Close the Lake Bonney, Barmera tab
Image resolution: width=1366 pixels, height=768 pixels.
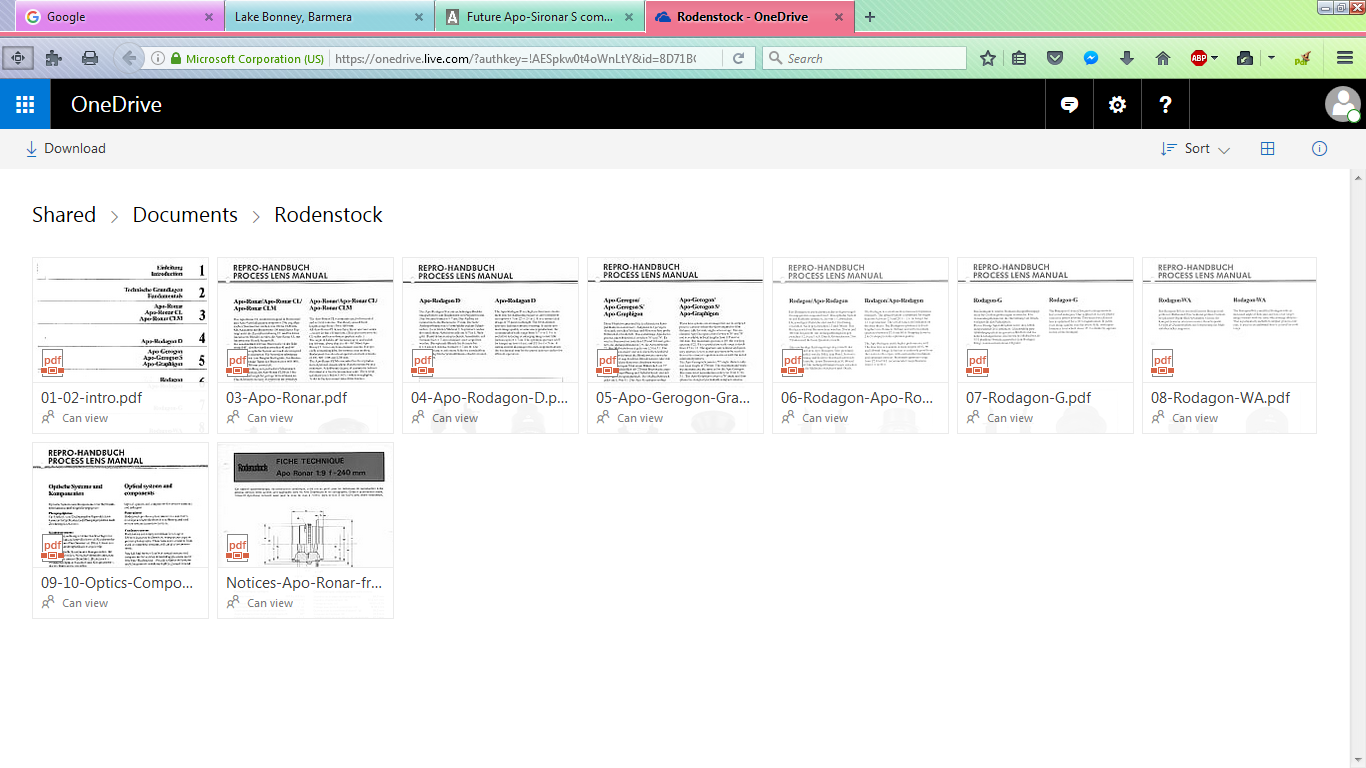click(x=418, y=17)
